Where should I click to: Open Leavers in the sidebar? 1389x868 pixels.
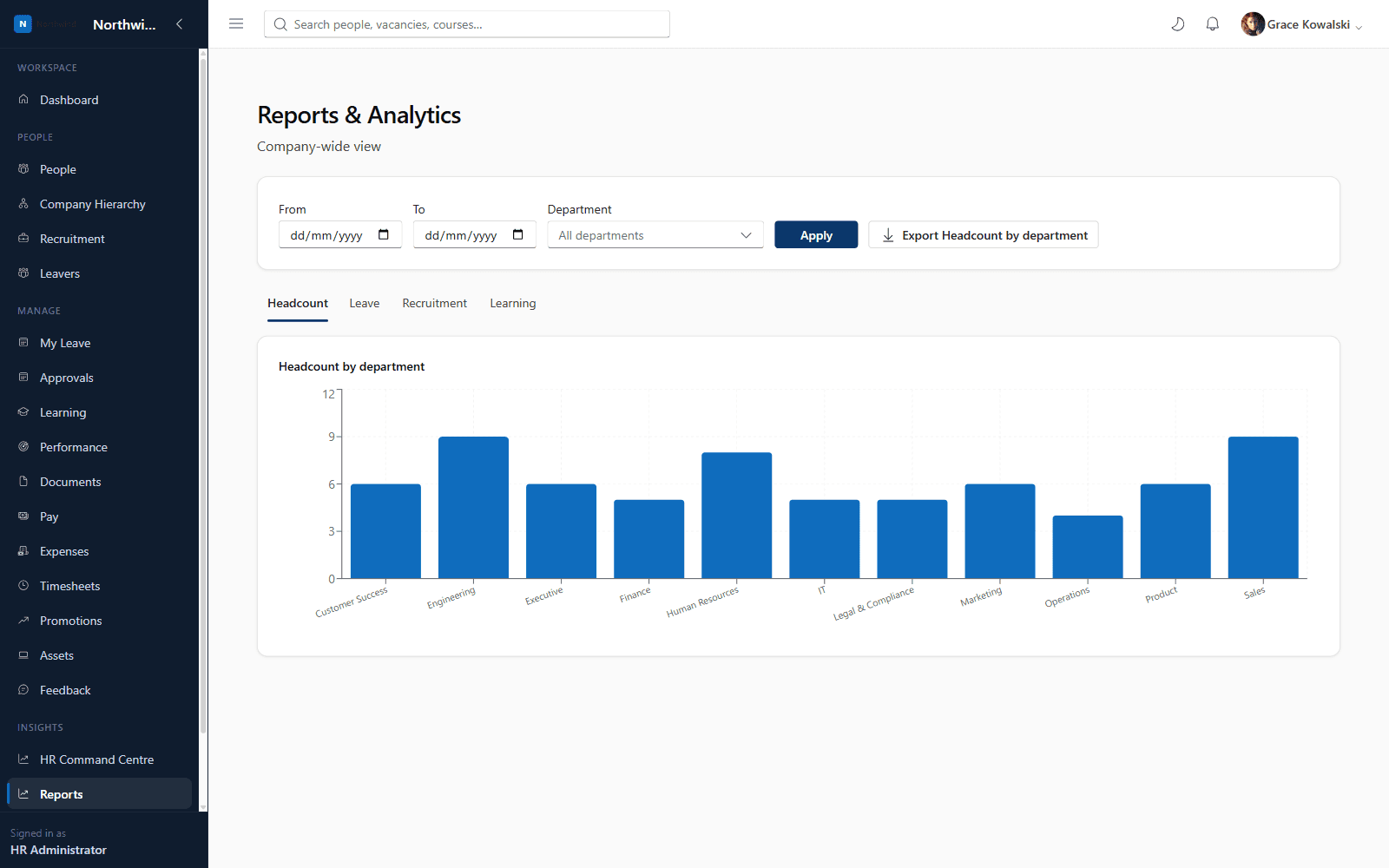click(x=99, y=273)
